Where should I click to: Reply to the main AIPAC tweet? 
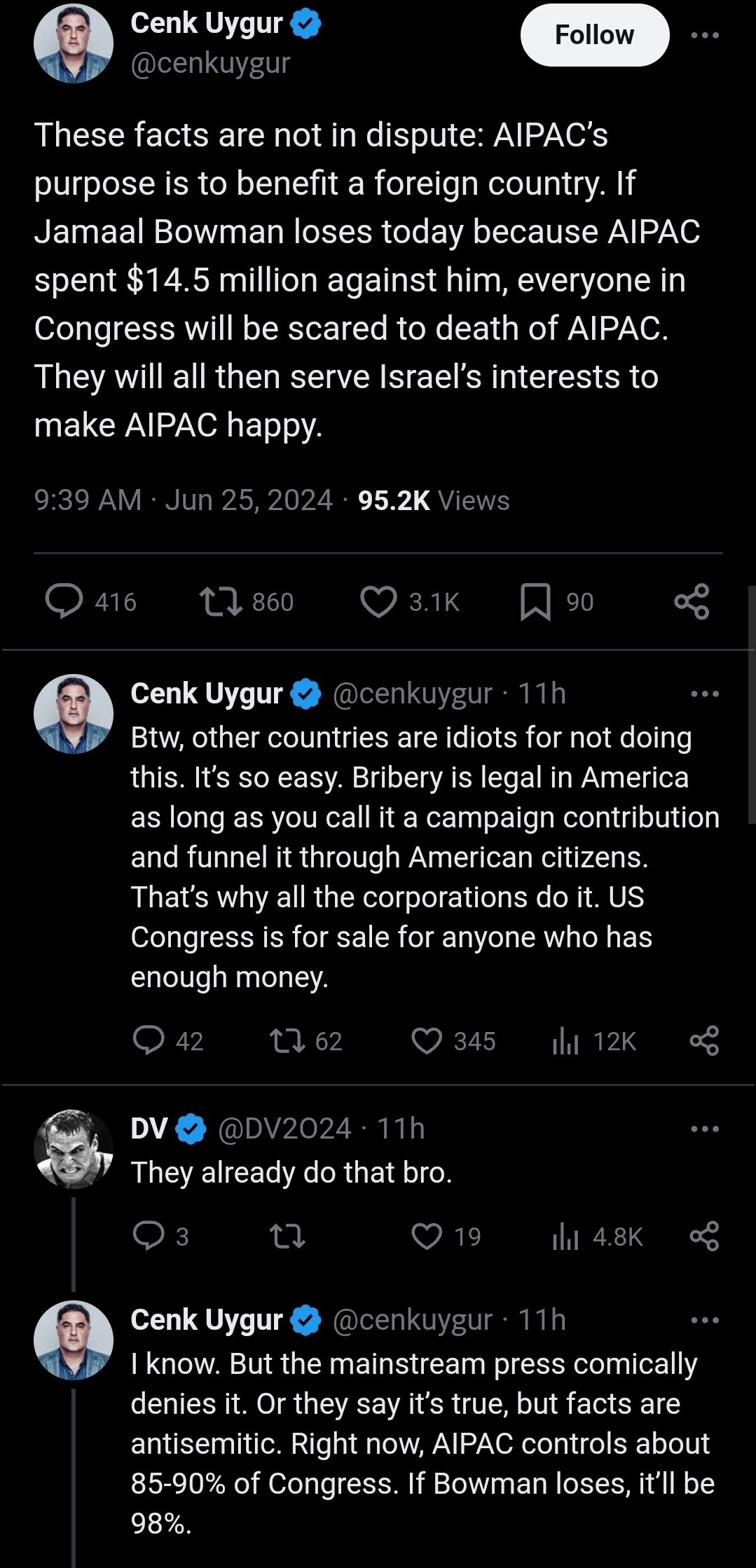[64, 602]
